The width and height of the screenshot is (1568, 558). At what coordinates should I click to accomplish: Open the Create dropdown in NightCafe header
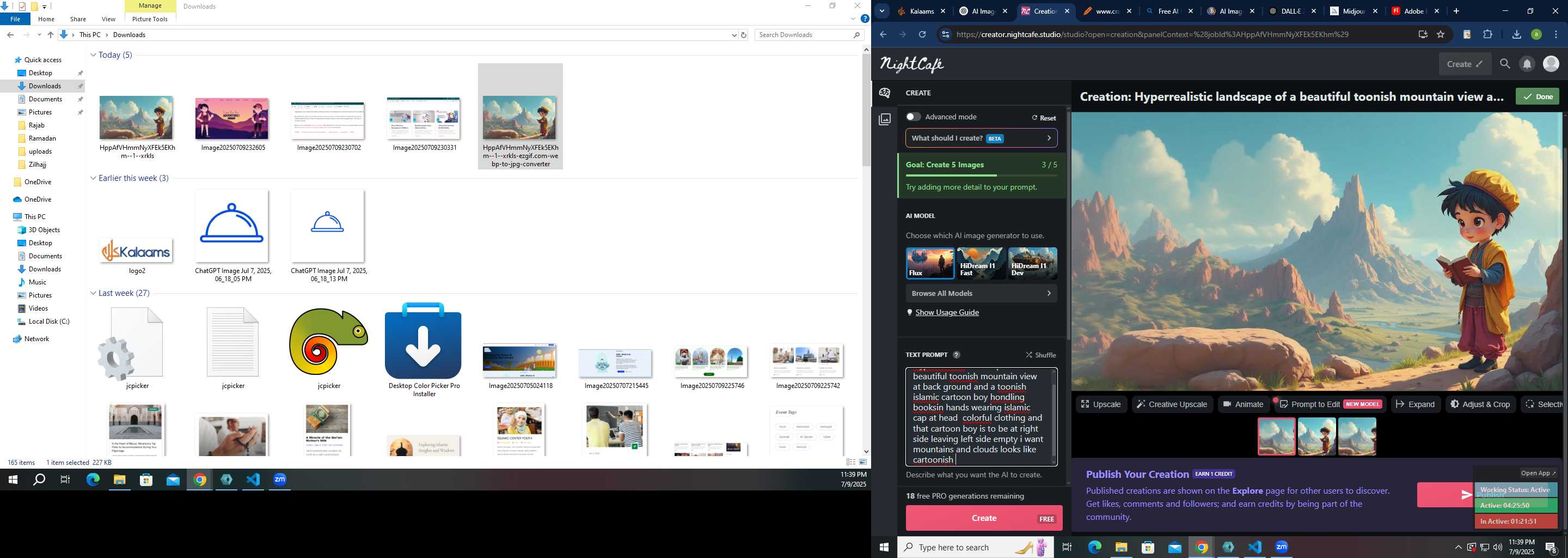coord(1465,63)
